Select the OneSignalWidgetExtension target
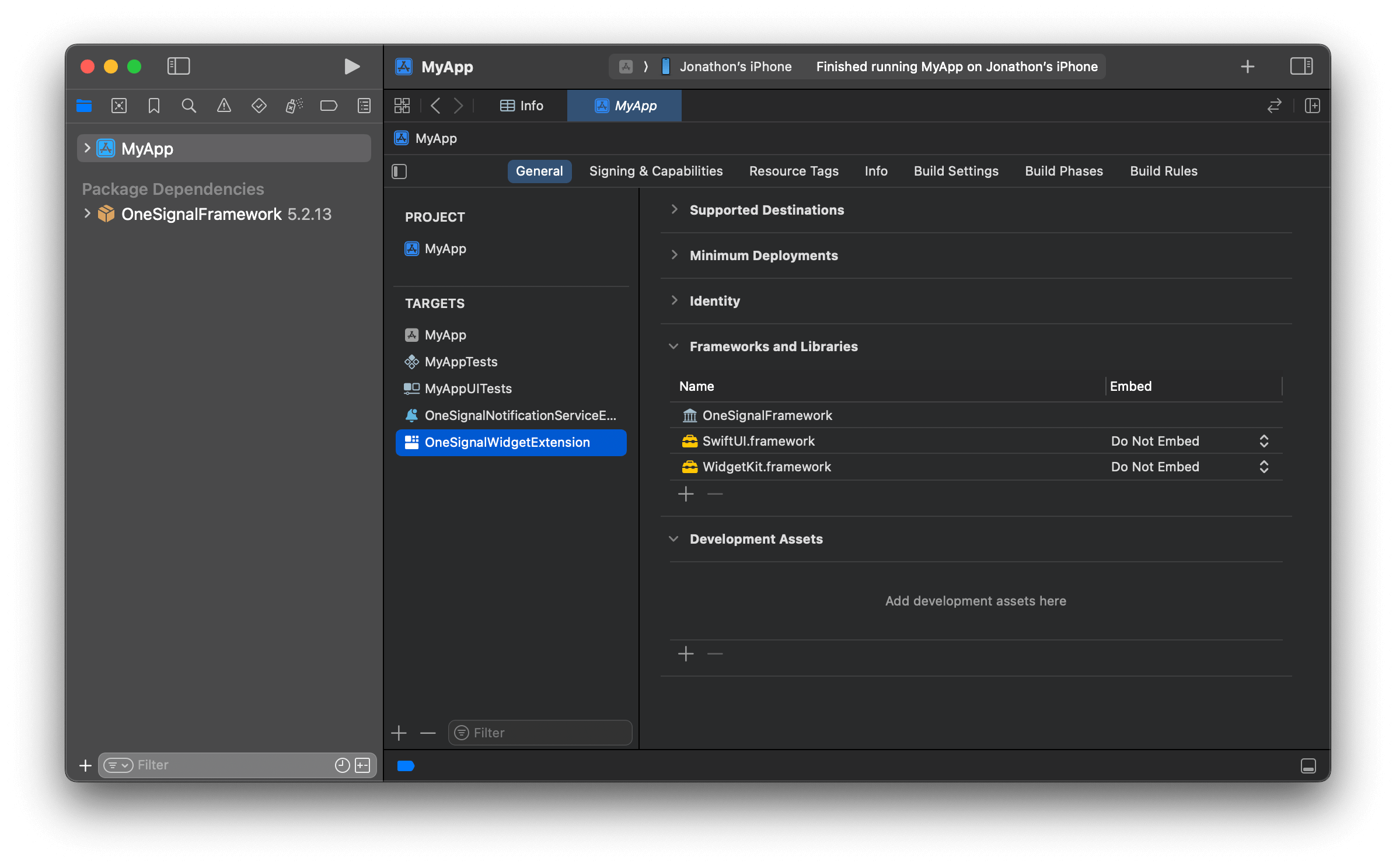The image size is (1396, 868). [x=511, y=442]
